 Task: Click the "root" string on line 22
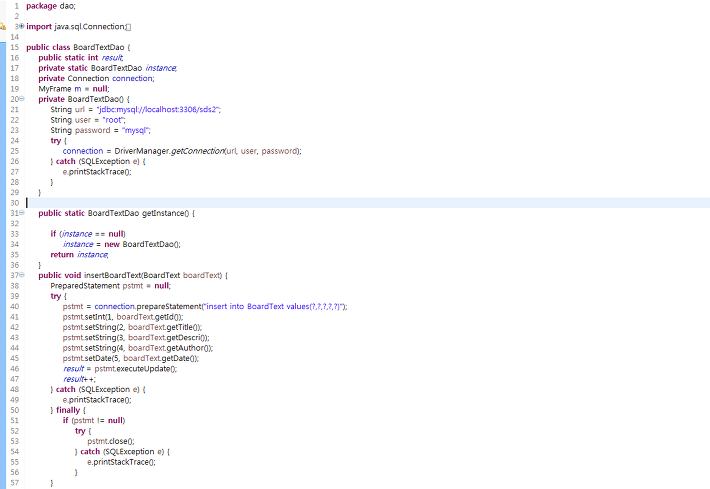pos(113,120)
